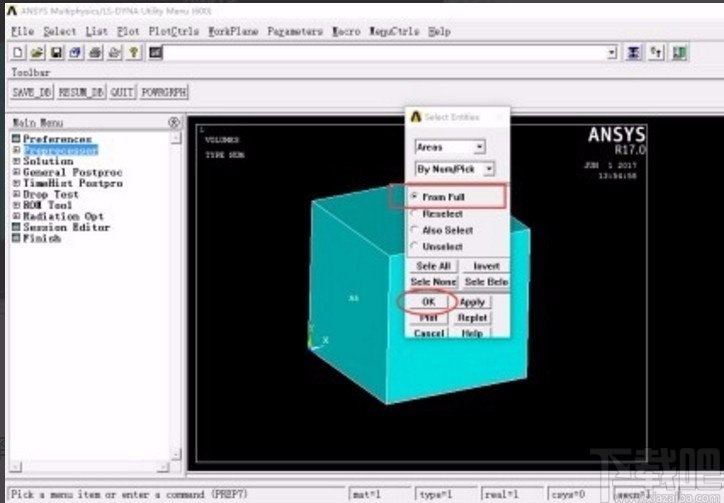Open the List menu

(97, 31)
